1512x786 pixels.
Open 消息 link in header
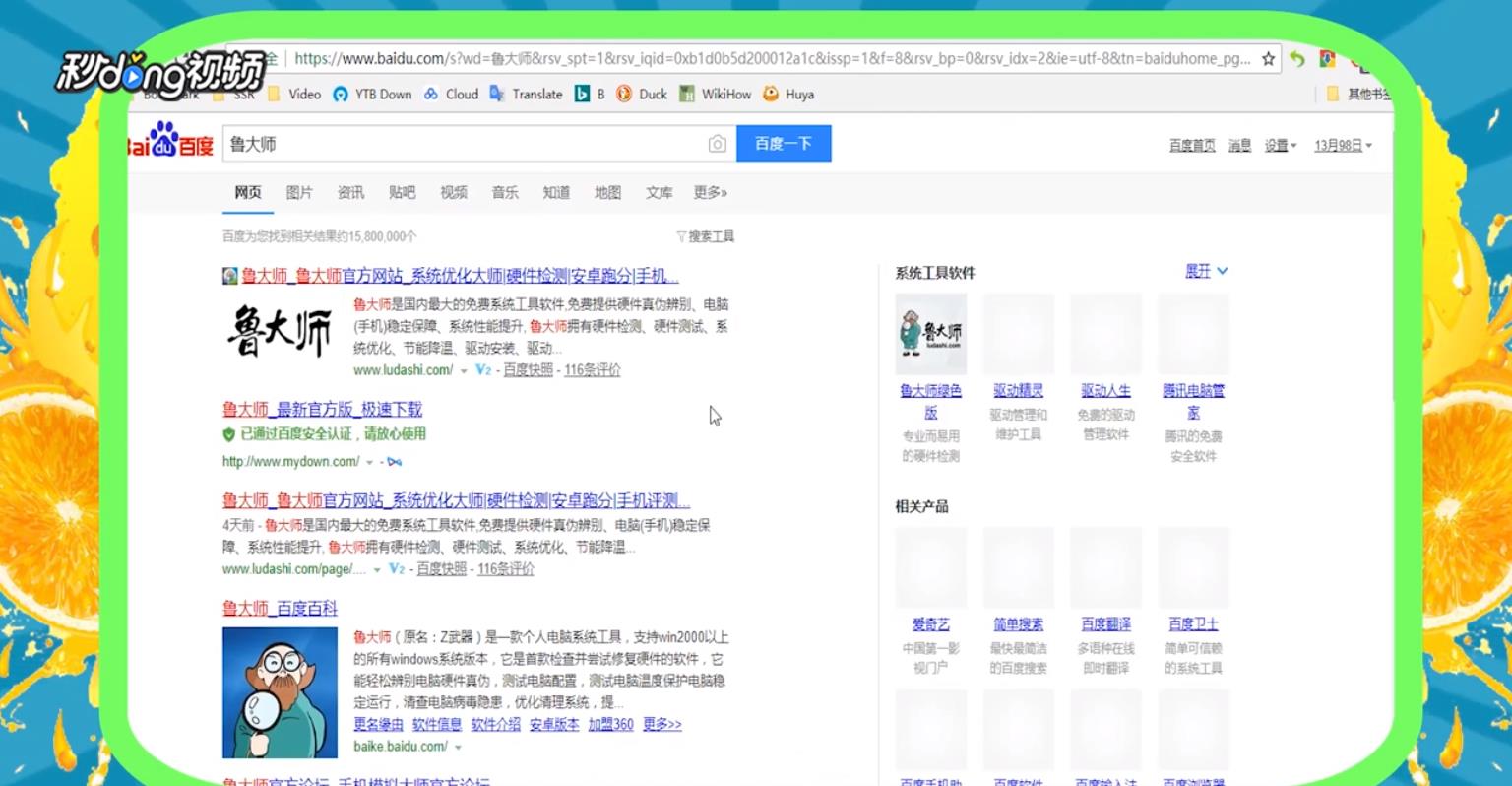1239,146
